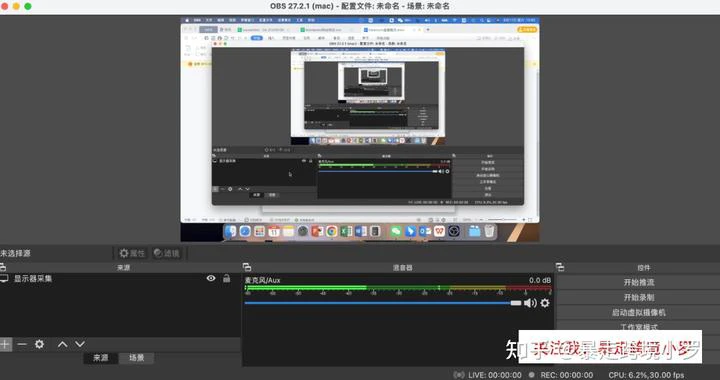Select the 显示器采集 source item

[120, 278]
